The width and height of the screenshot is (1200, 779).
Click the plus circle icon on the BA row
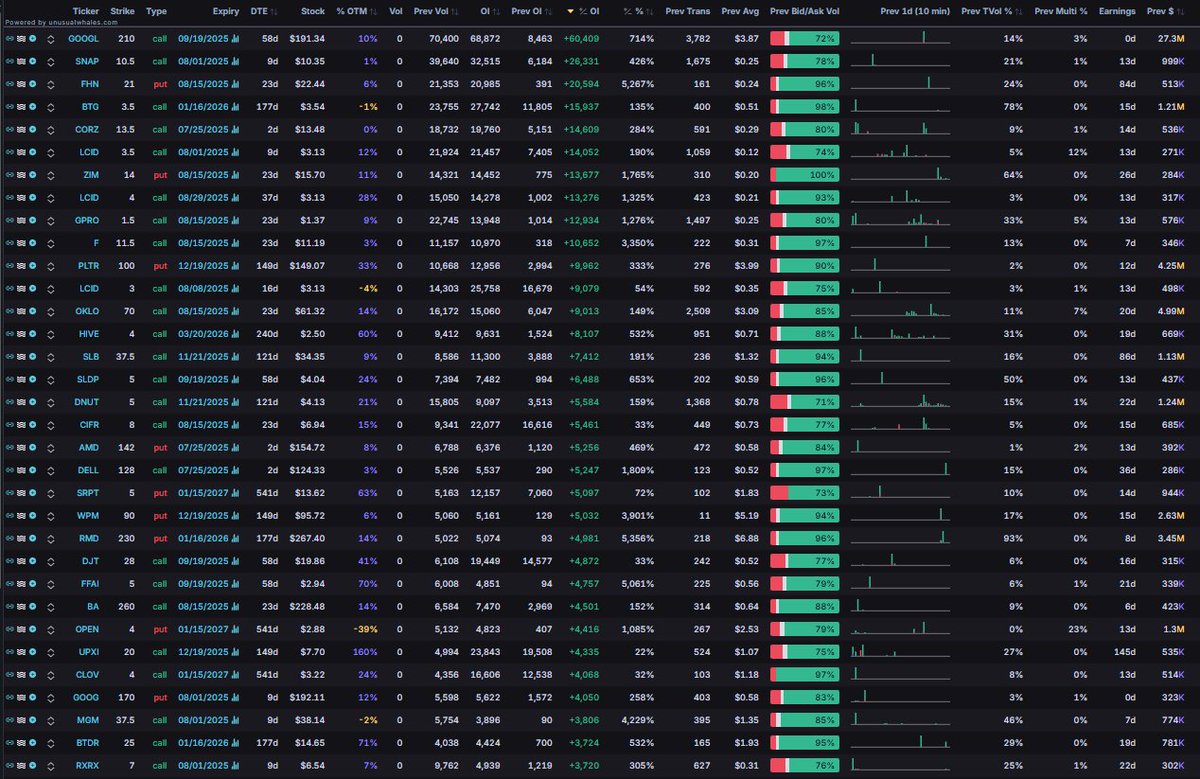point(33,604)
